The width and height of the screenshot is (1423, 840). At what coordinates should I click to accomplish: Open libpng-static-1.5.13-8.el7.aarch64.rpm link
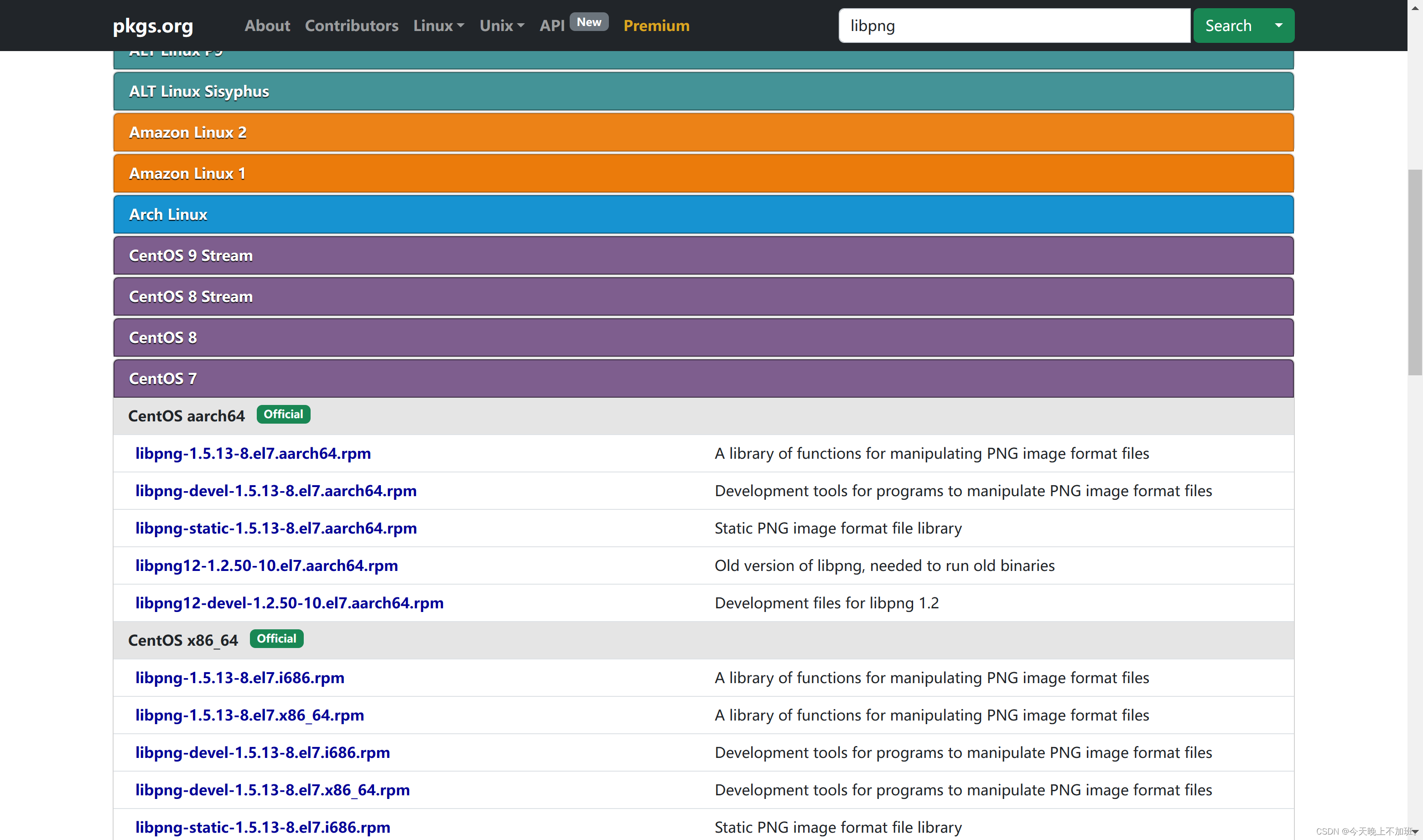coord(275,528)
